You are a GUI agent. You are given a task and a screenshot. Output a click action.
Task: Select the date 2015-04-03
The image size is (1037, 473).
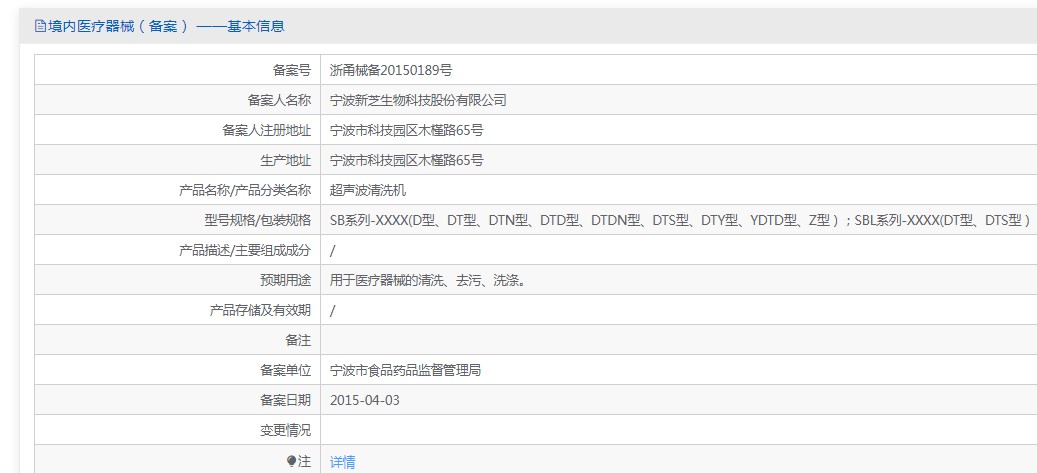click(365, 401)
